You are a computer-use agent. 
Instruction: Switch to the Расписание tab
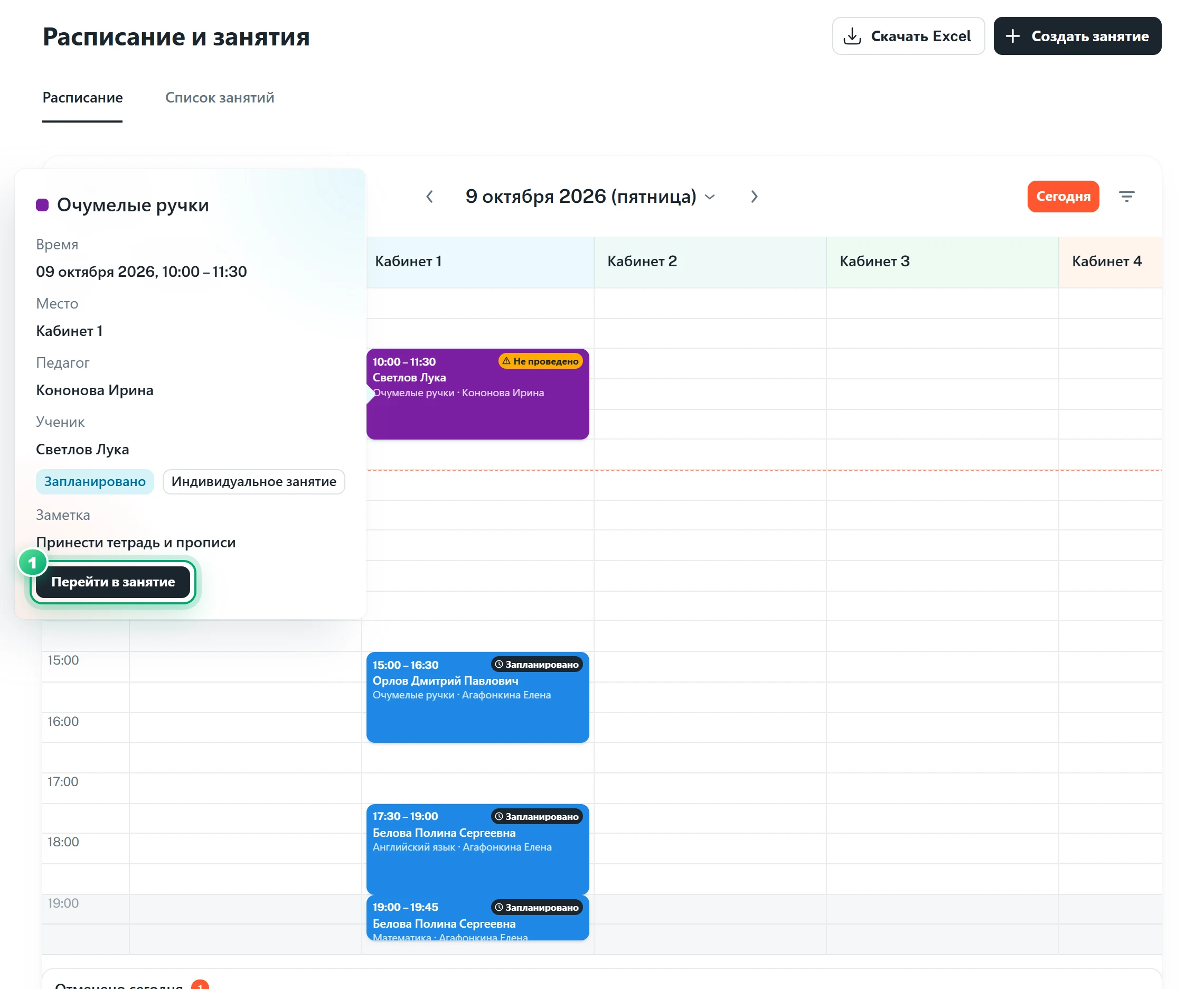click(x=82, y=97)
